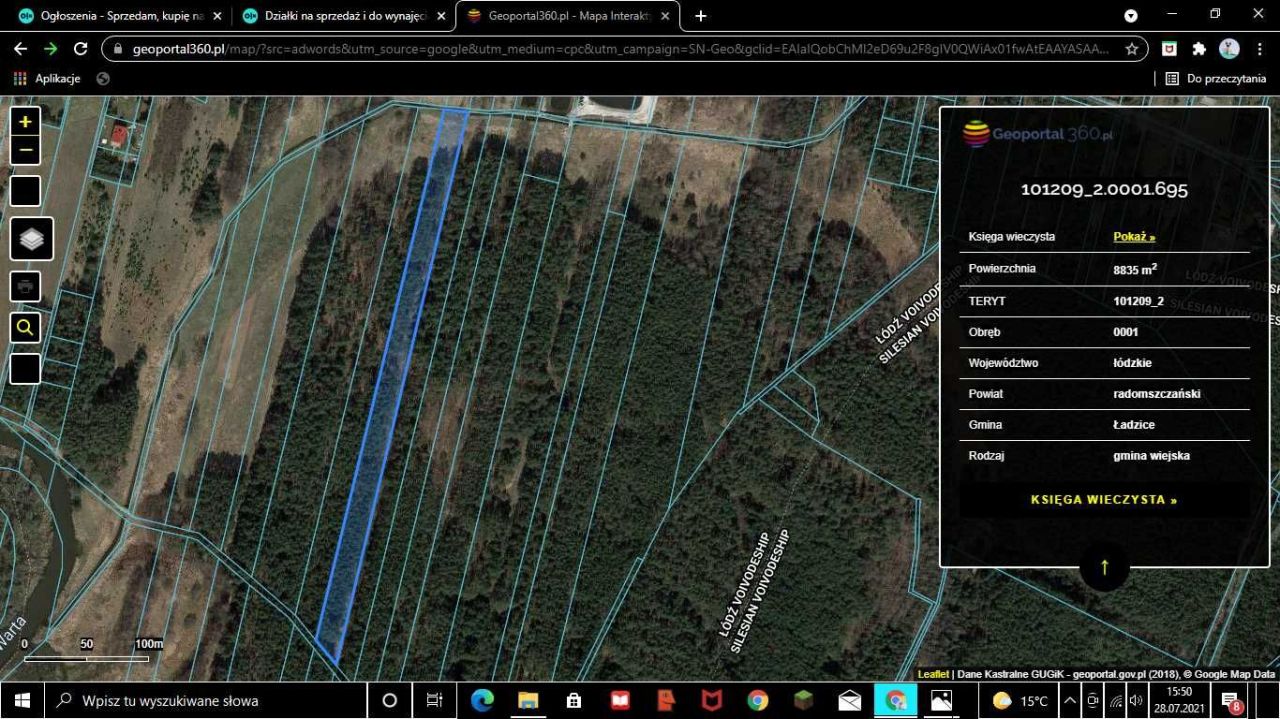Open the map layers selector

31,239
